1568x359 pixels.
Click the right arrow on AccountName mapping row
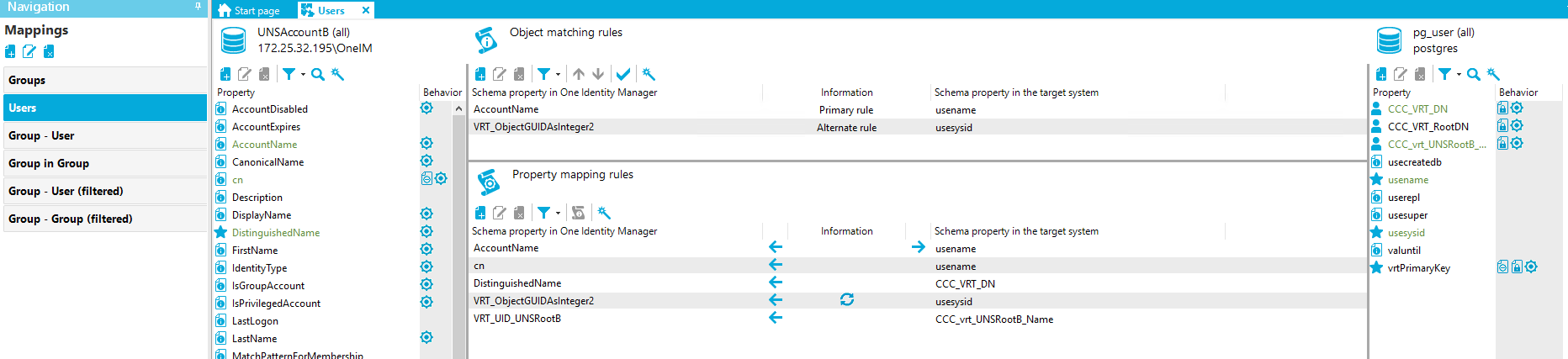coord(918,247)
